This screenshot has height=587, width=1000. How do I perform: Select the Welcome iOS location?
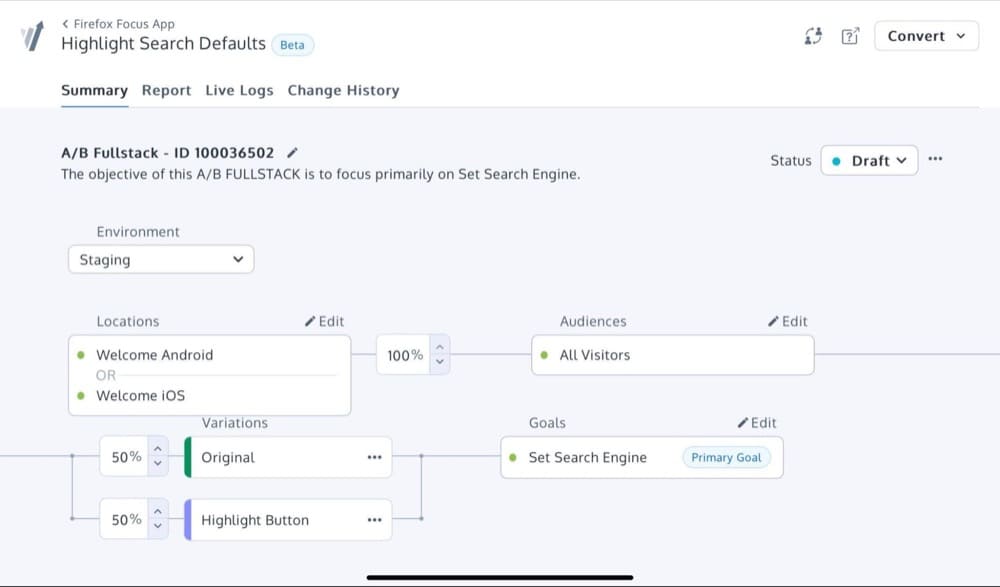(140, 396)
